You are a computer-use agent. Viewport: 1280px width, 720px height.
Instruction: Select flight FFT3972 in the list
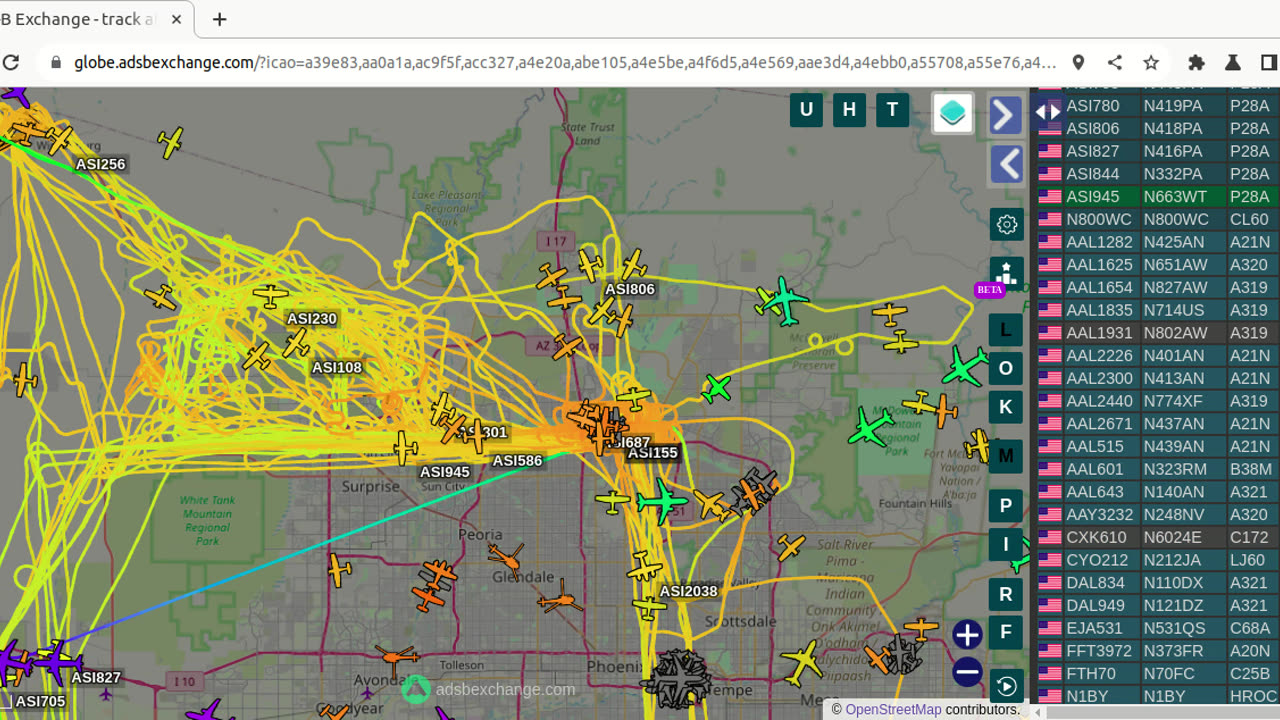click(1159, 651)
